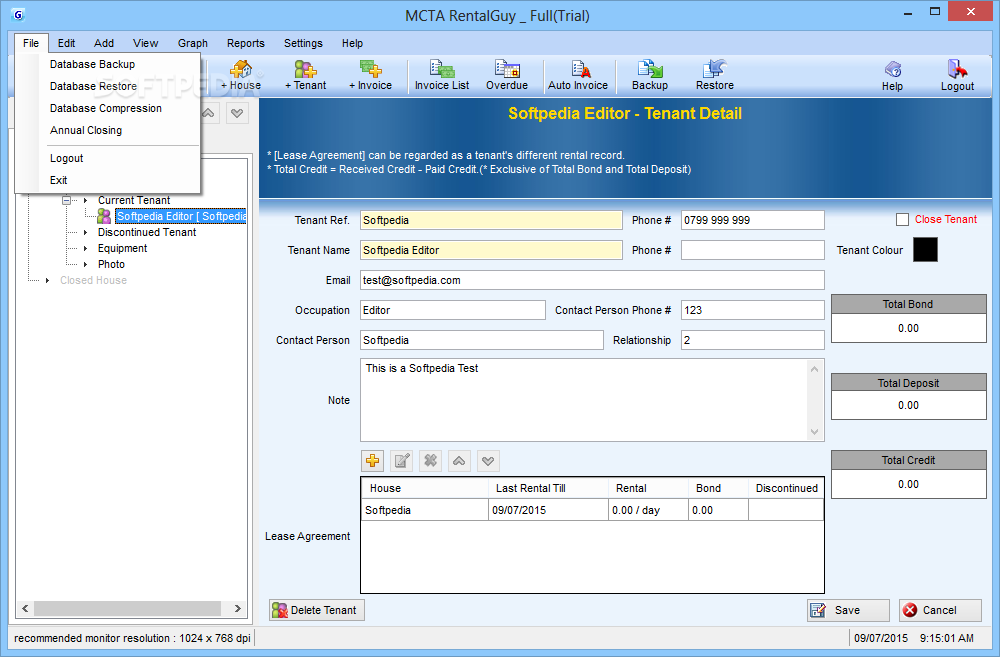Collapse the tree node above Current Tenant
The width and height of the screenshot is (1000, 657).
66,200
